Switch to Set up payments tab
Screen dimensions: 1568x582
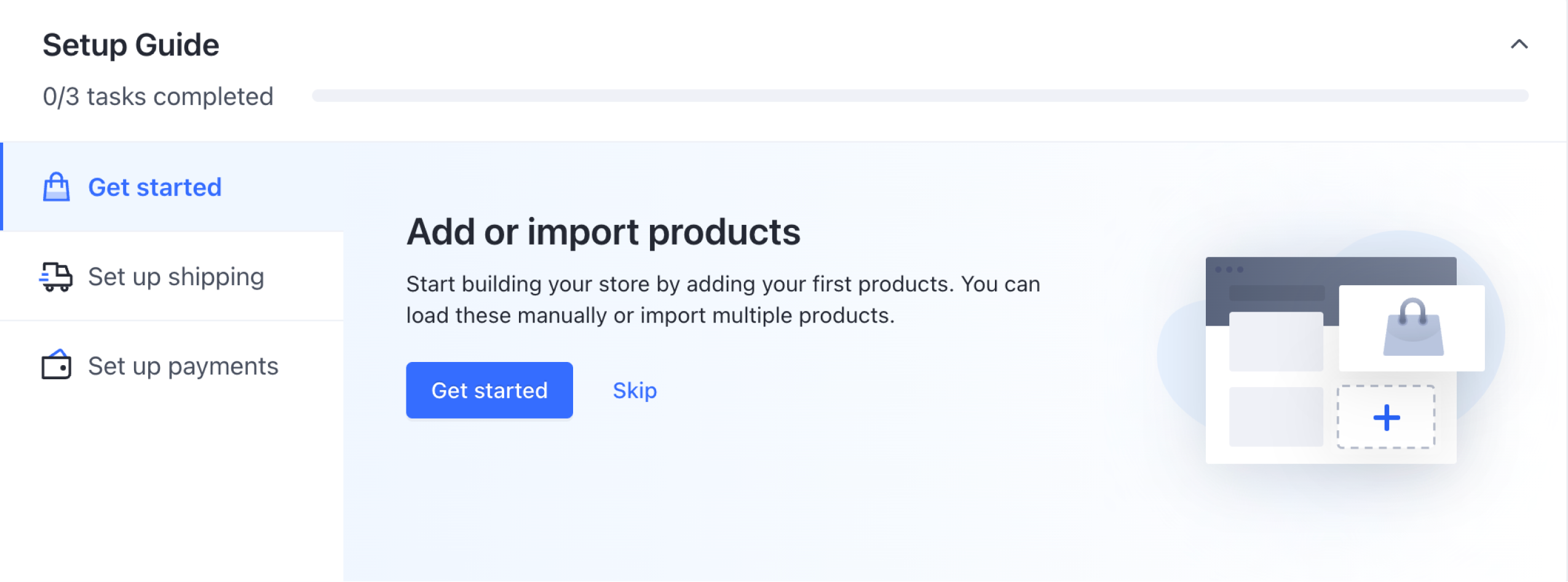point(173,366)
